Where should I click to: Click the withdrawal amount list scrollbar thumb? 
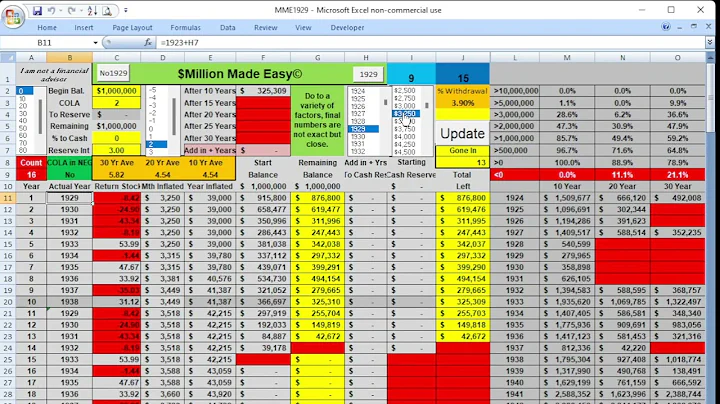[427, 105]
